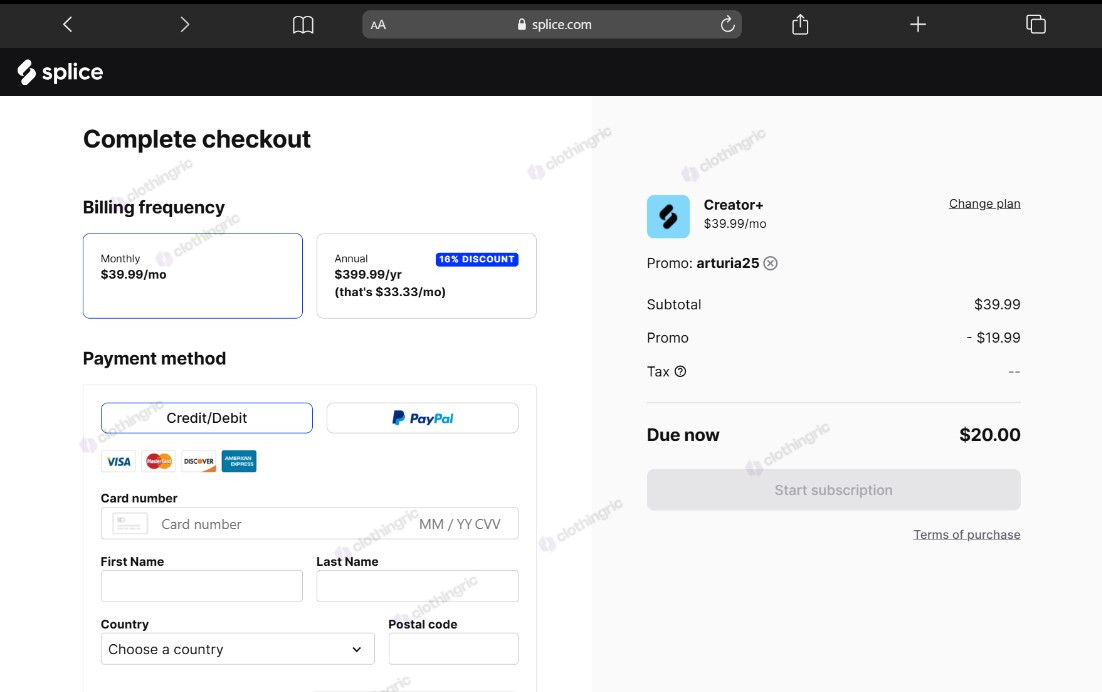The height and width of the screenshot is (692, 1102).
Task: Focus the Last Name field
Action: [417, 586]
